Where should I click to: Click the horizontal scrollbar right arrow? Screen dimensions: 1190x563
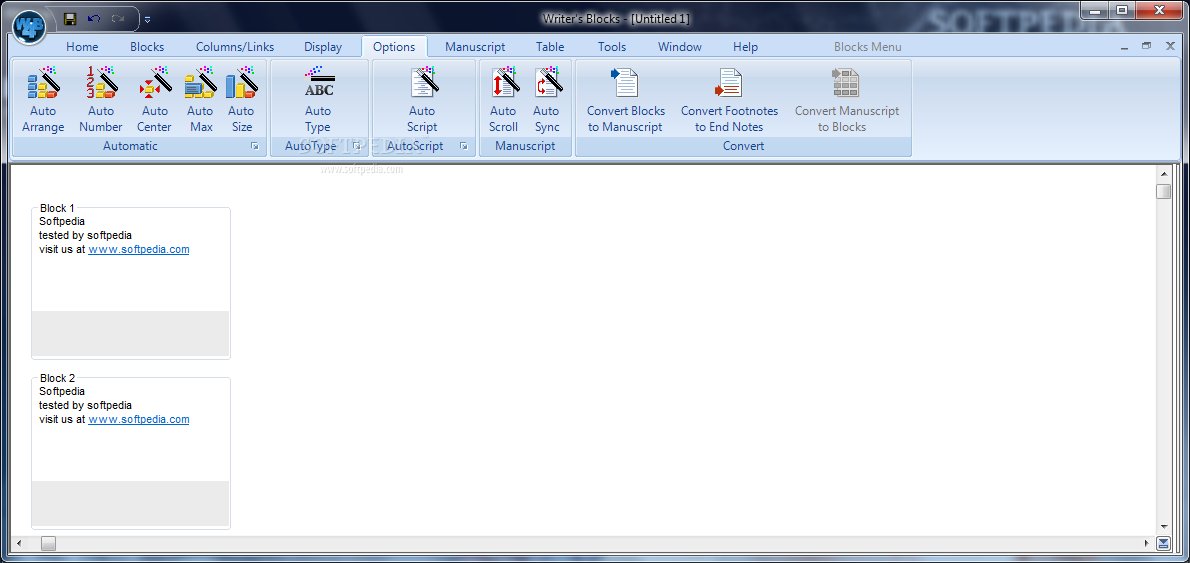tap(1148, 543)
